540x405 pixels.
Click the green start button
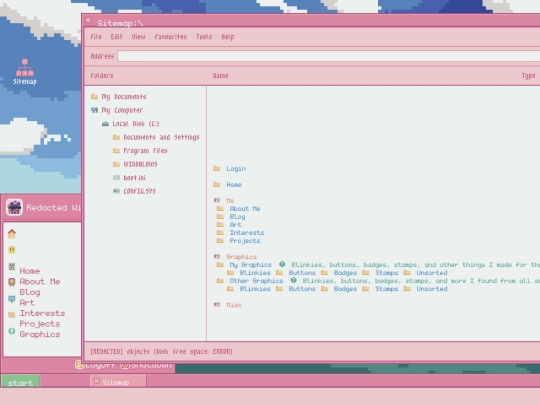point(21,382)
